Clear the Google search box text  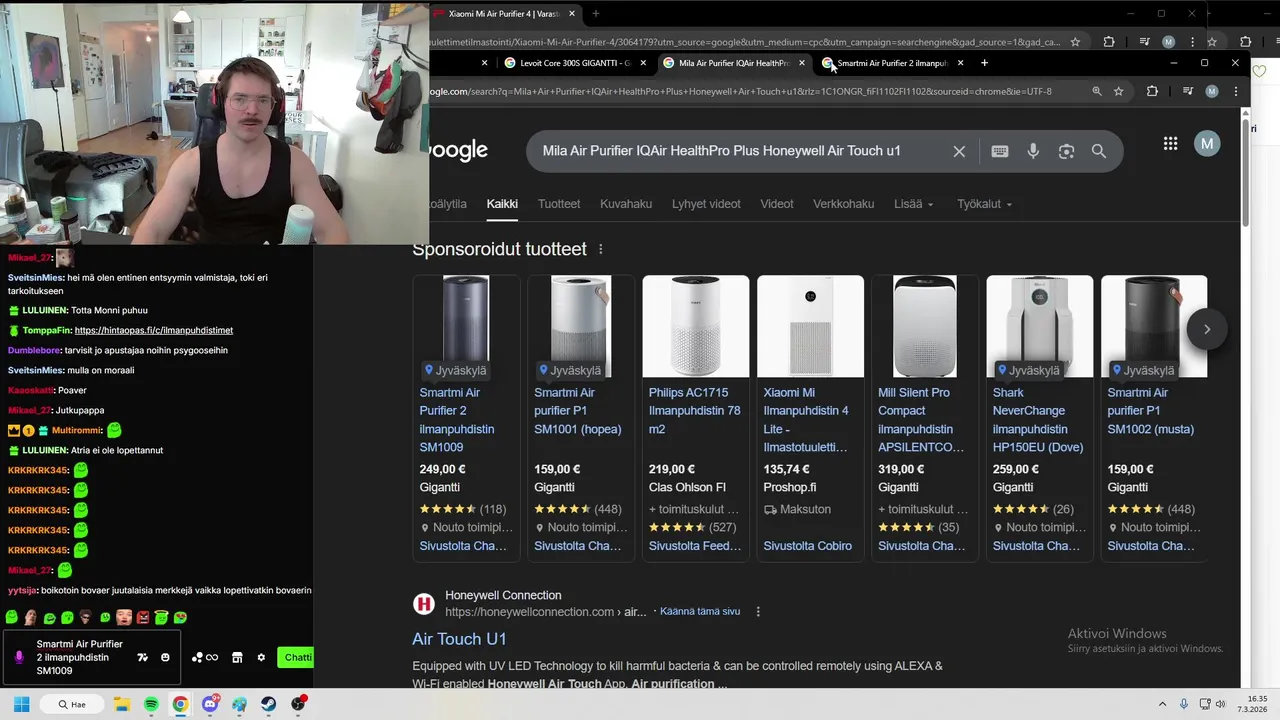coord(959,151)
